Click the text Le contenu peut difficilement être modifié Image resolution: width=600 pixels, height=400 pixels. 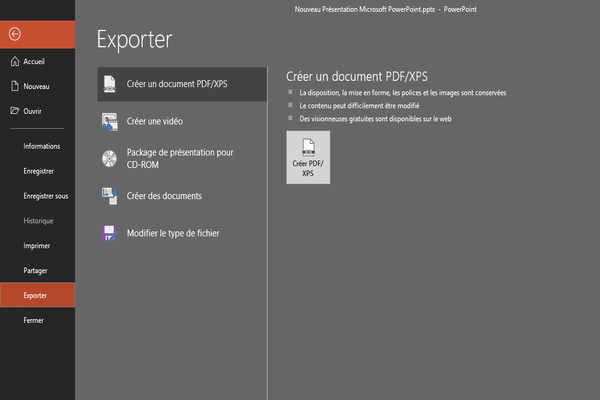[x=359, y=106]
